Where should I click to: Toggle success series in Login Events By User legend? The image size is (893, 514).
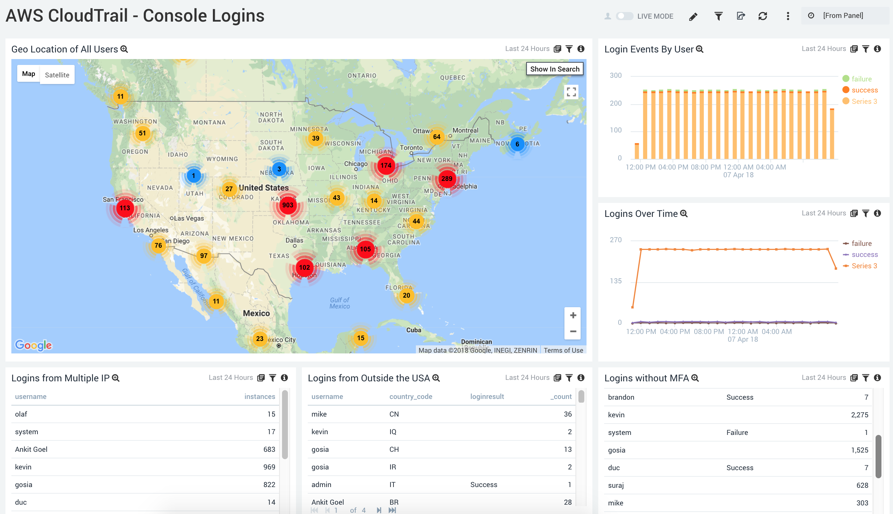[860, 90]
